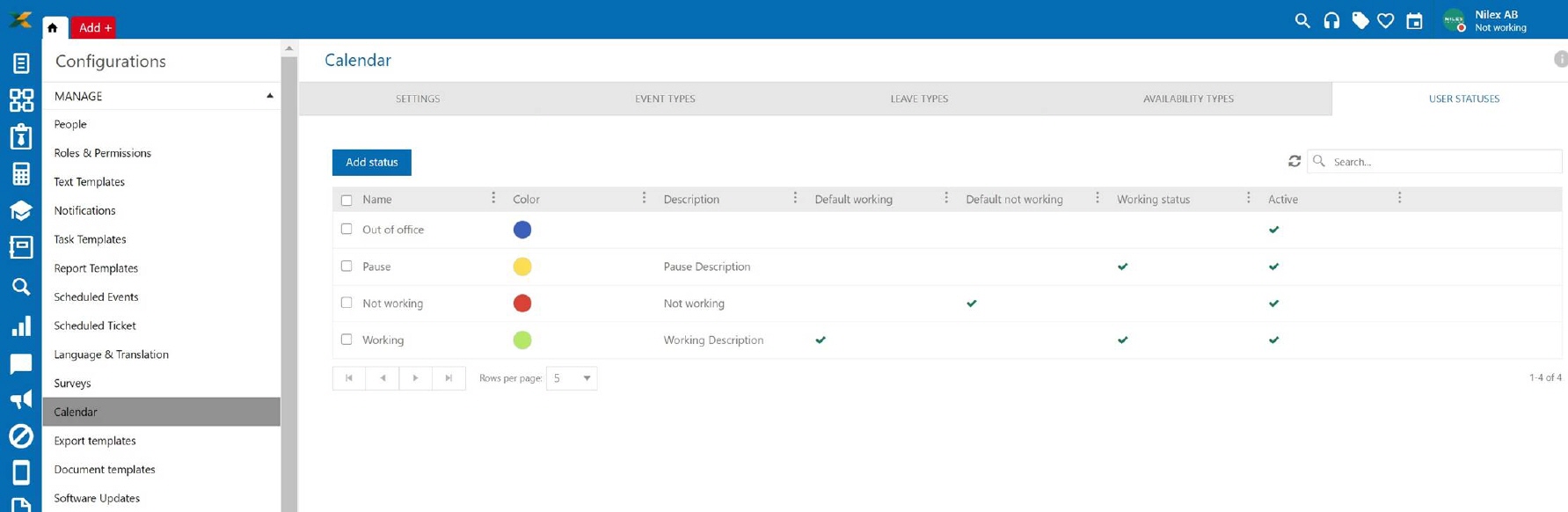The image size is (1568, 512).
Task: Click the tag icon in header
Action: click(x=1360, y=20)
